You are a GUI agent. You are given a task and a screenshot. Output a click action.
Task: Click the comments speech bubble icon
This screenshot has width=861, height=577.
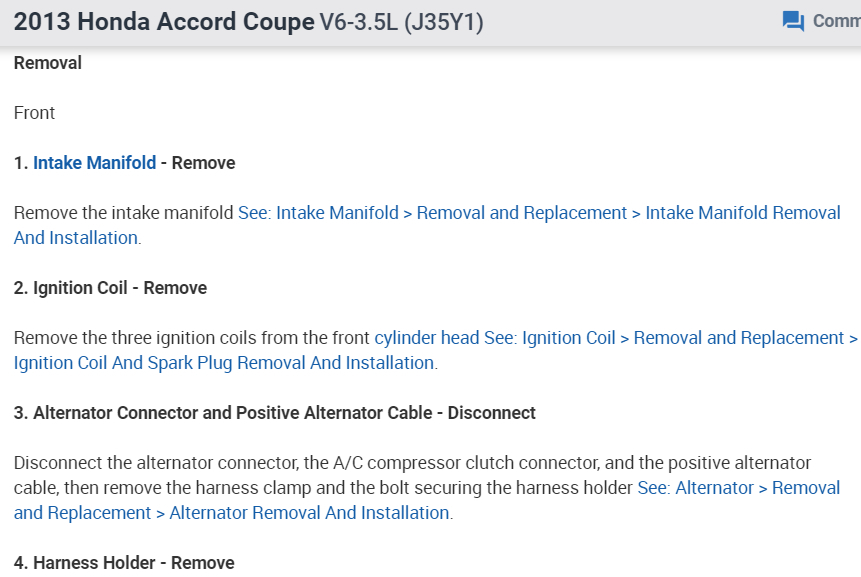pos(793,22)
